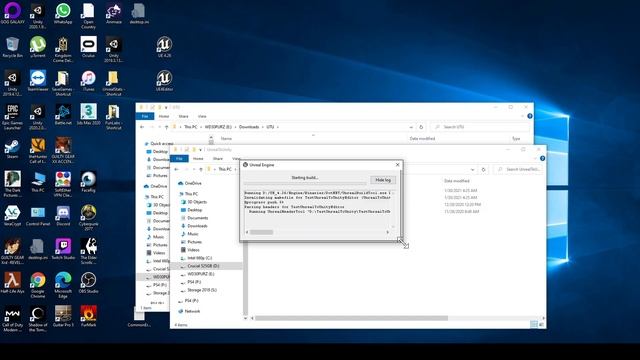
Task: Click the build log's right scroll arrow
Action: pos(388,232)
